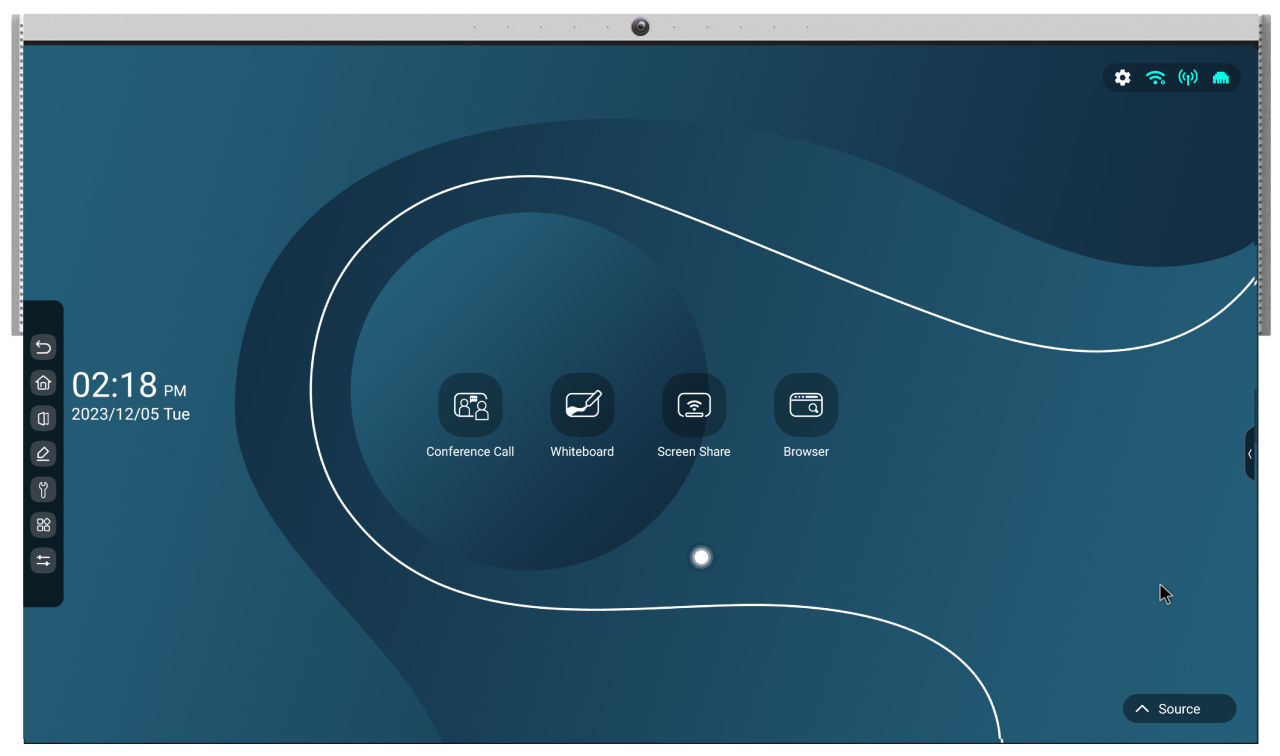Click the Wi-Fi status icon
Image resolution: width=1280 pixels, height=756 pixels.
[x=1156, y=78]
